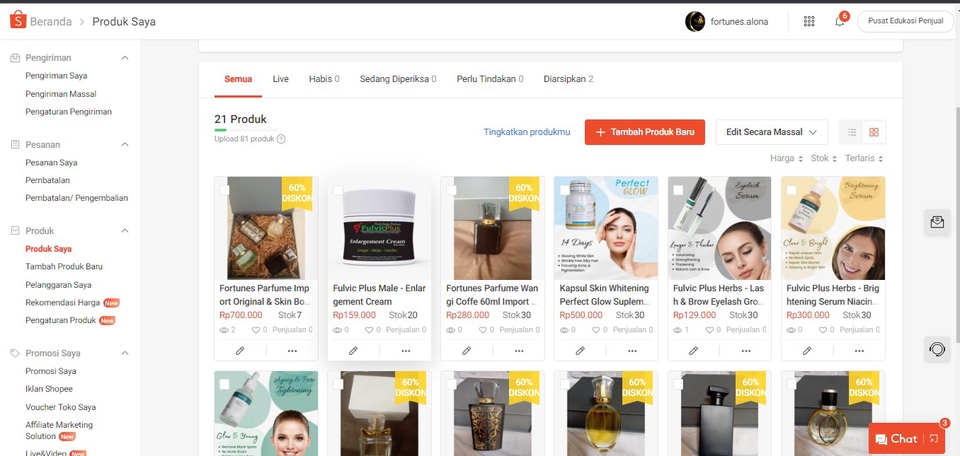This screenshot has width=960, height=456.
Task: Select checkbox on Fortunes Parfume Import Original
Action: coord(224,190)
